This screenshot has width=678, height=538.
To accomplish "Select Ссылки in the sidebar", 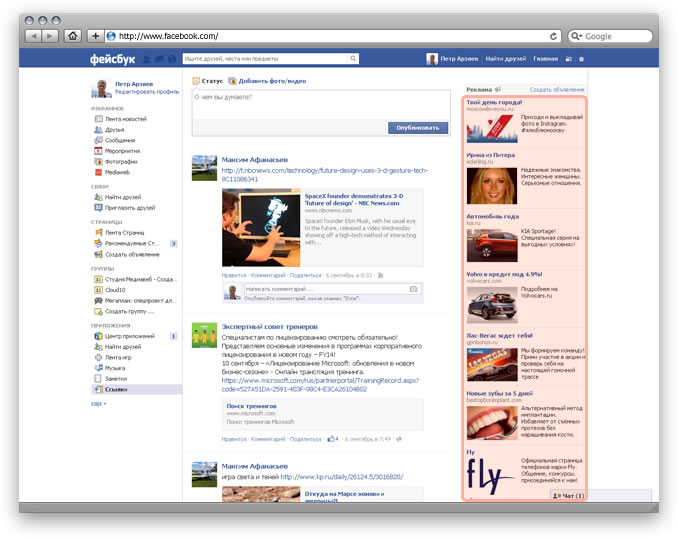I will tap(137, 389).
